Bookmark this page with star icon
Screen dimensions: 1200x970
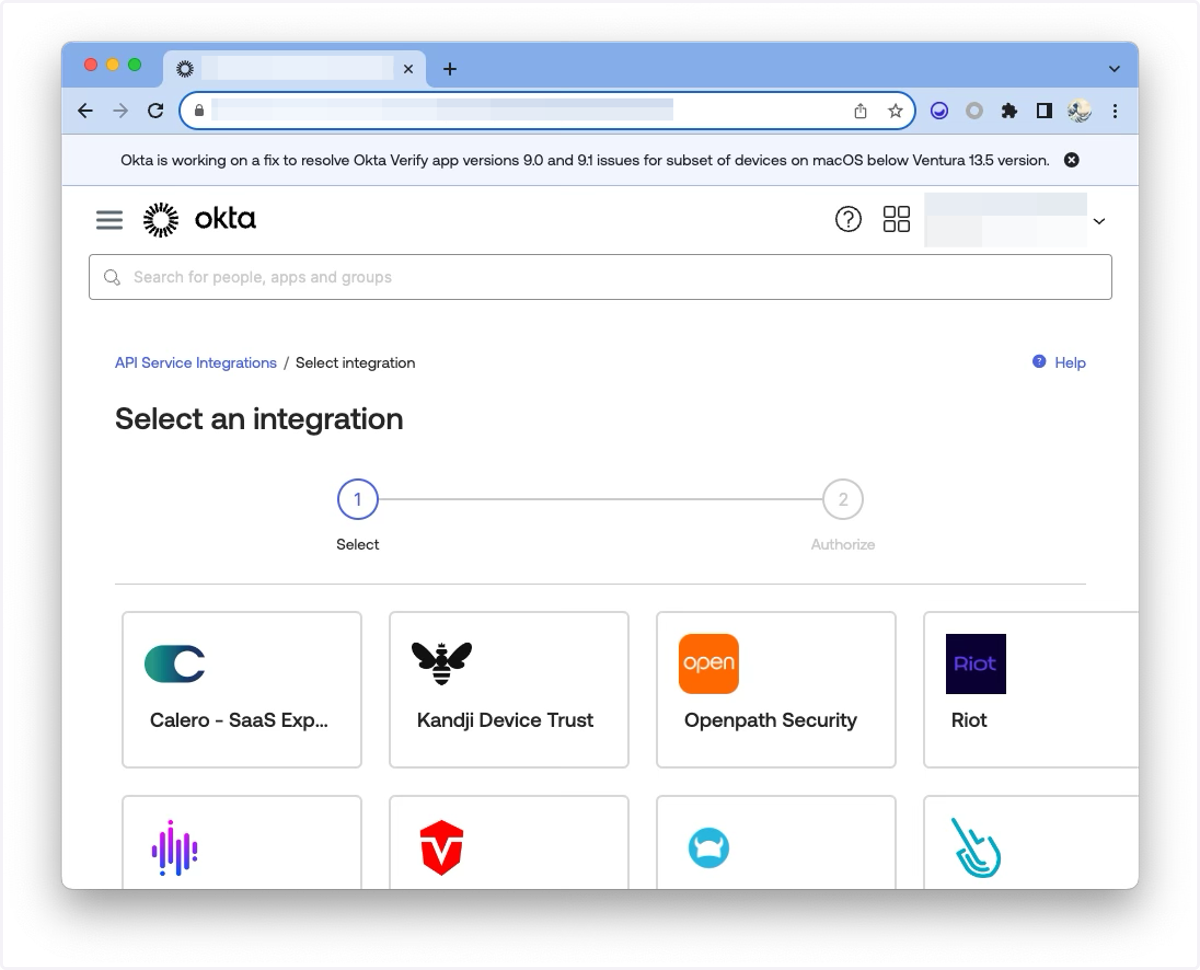tap(895, 111)
